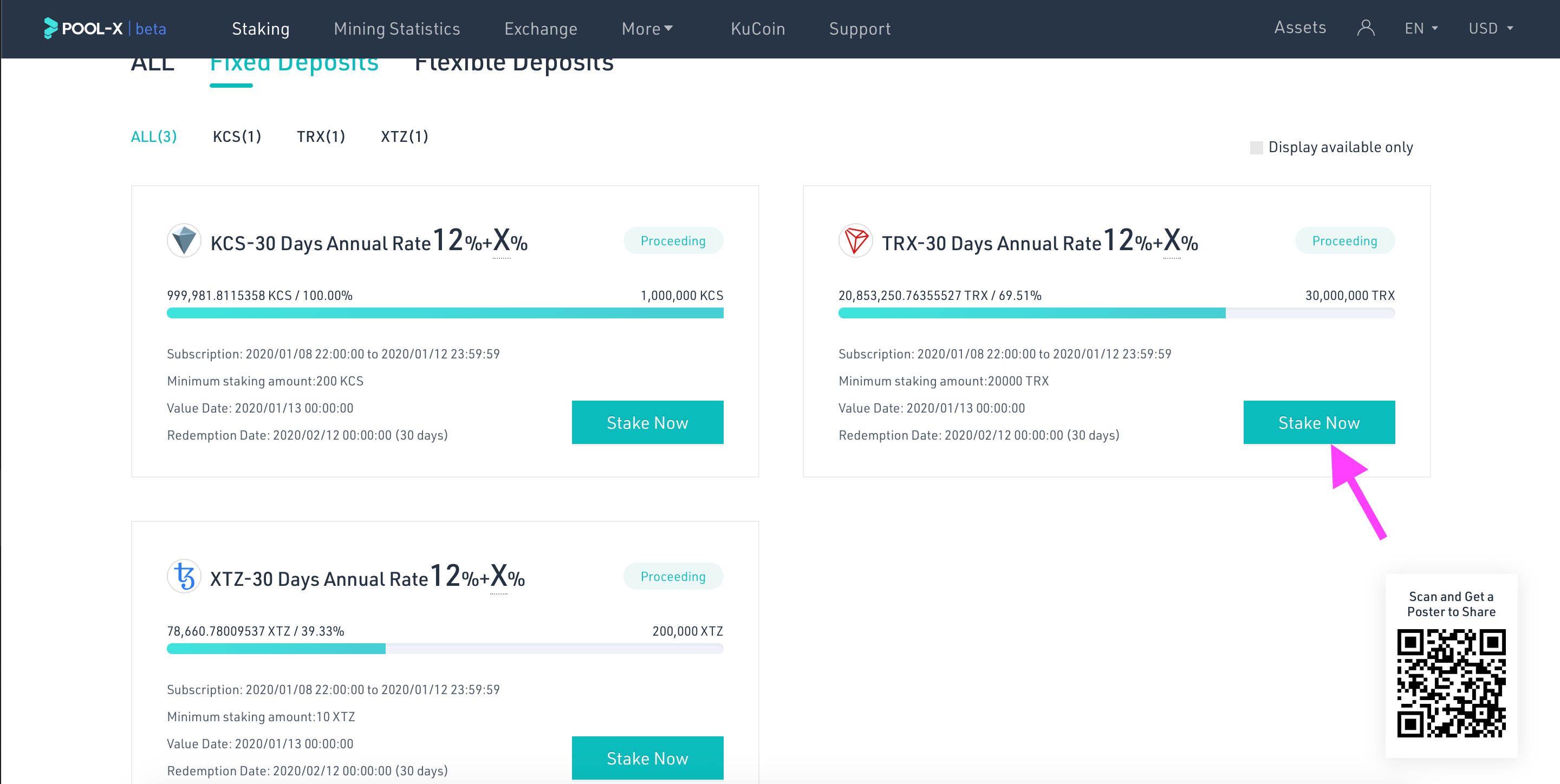Click '999,981.8115358 KCS / 100.00%' text
The width and height of the screenshot is (1560, 784).
259,296
